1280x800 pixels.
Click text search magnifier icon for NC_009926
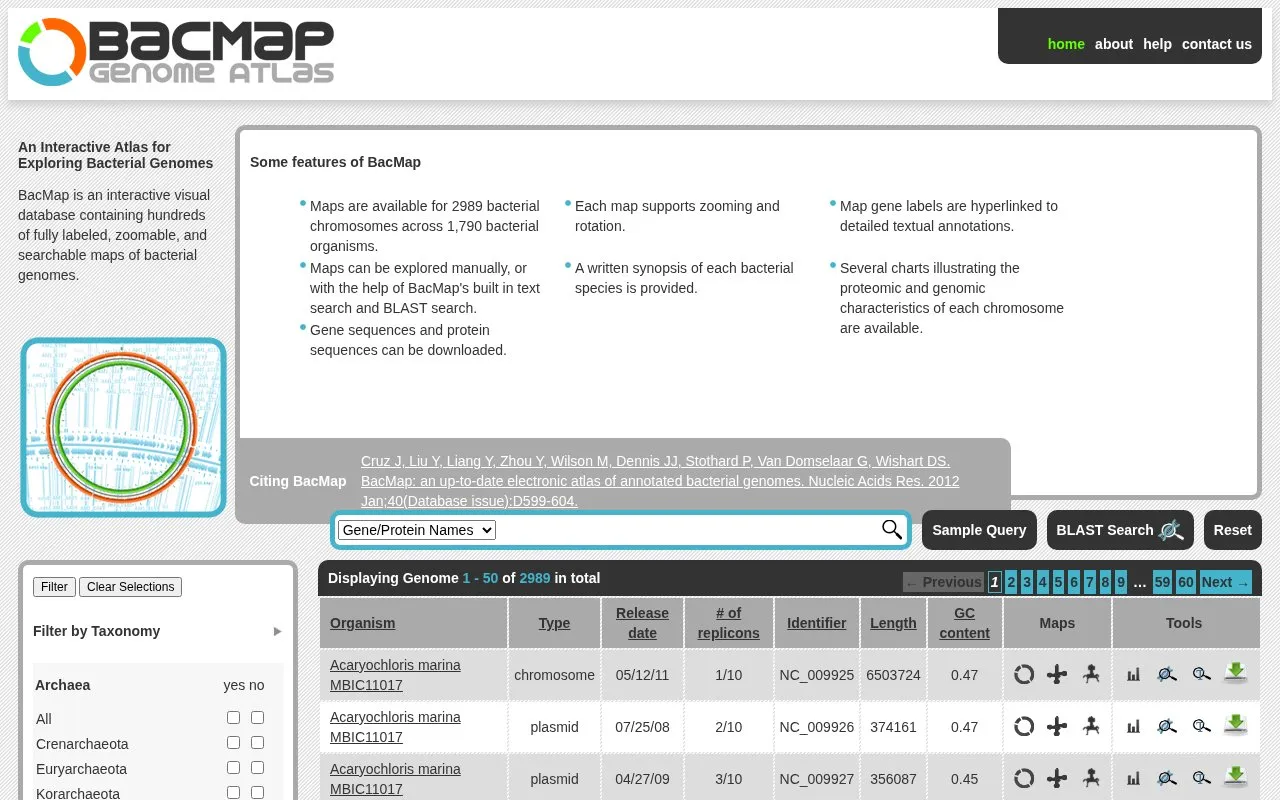coord(1201,727)
